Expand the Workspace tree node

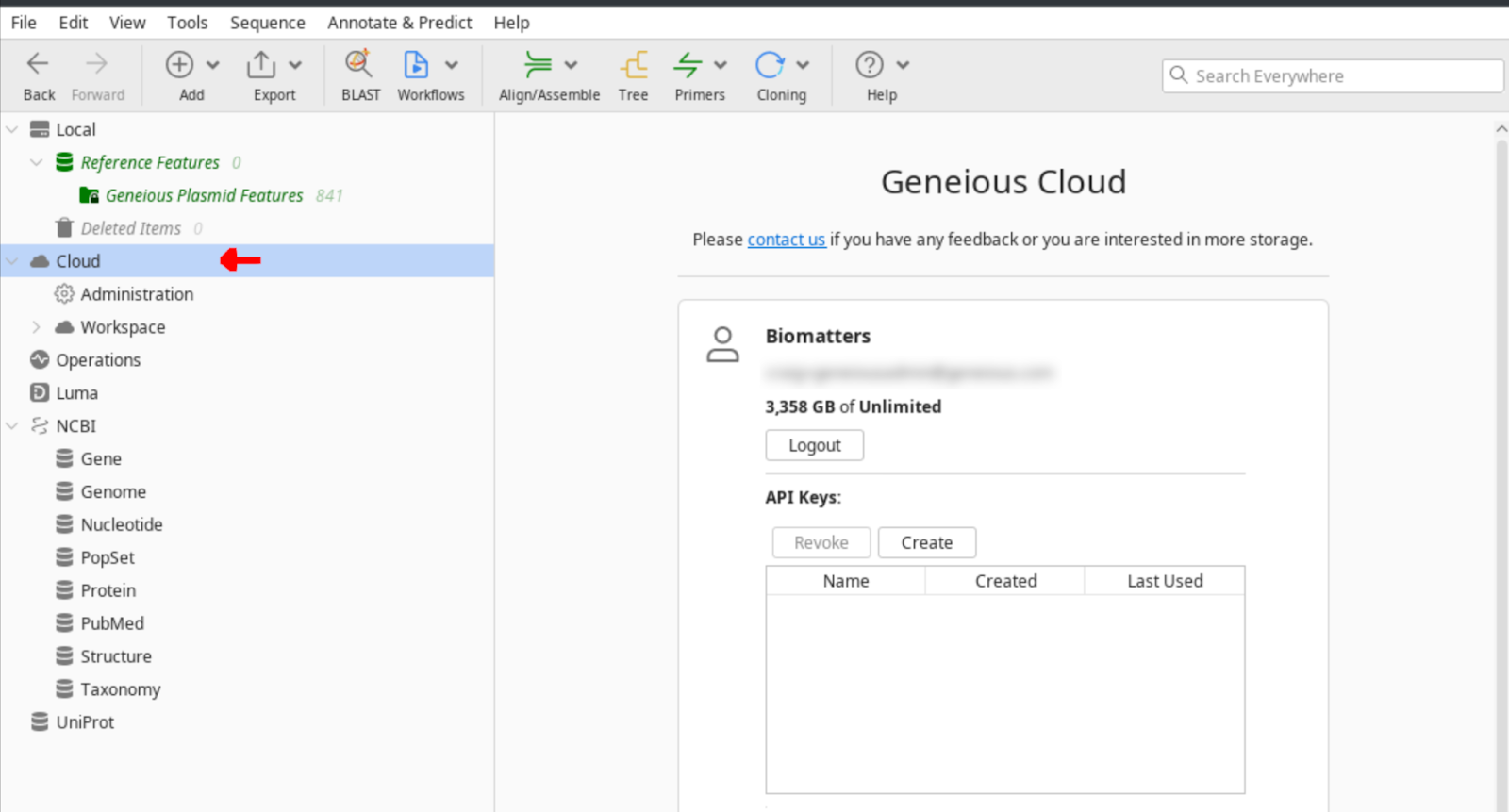click(x=37, y=327)
